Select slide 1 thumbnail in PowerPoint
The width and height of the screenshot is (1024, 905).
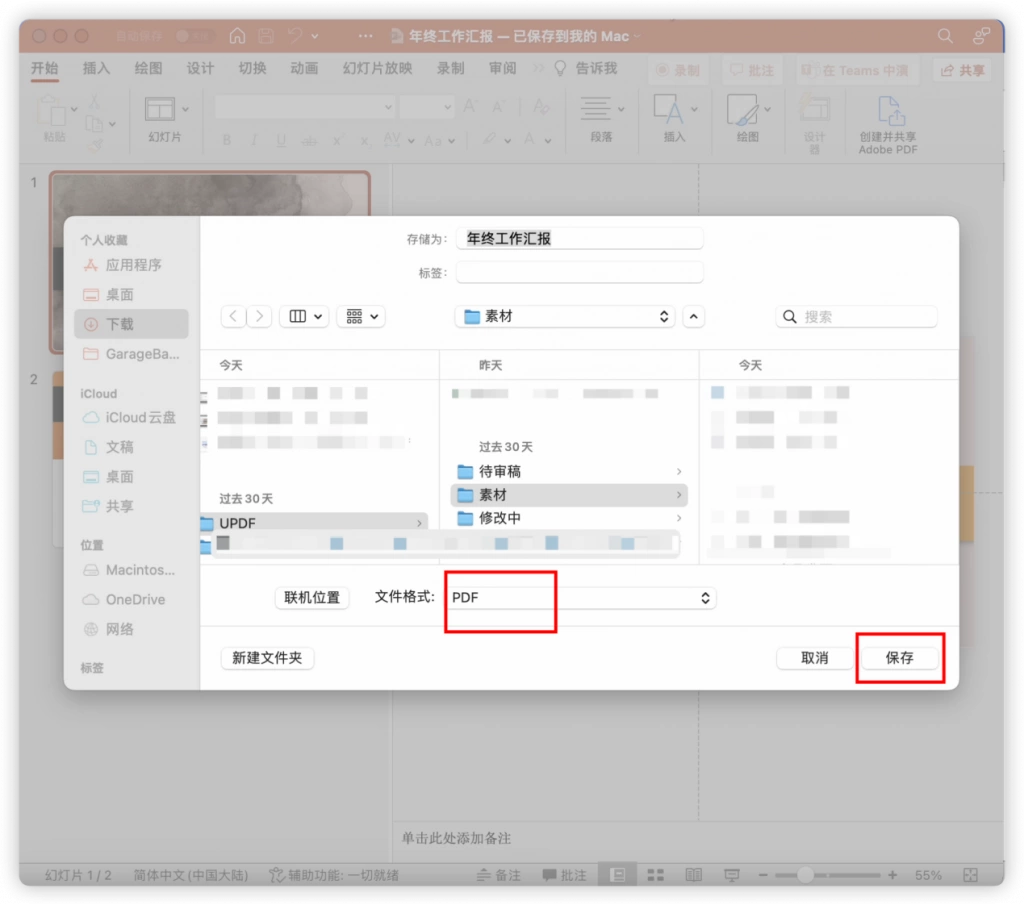[210, 261]
